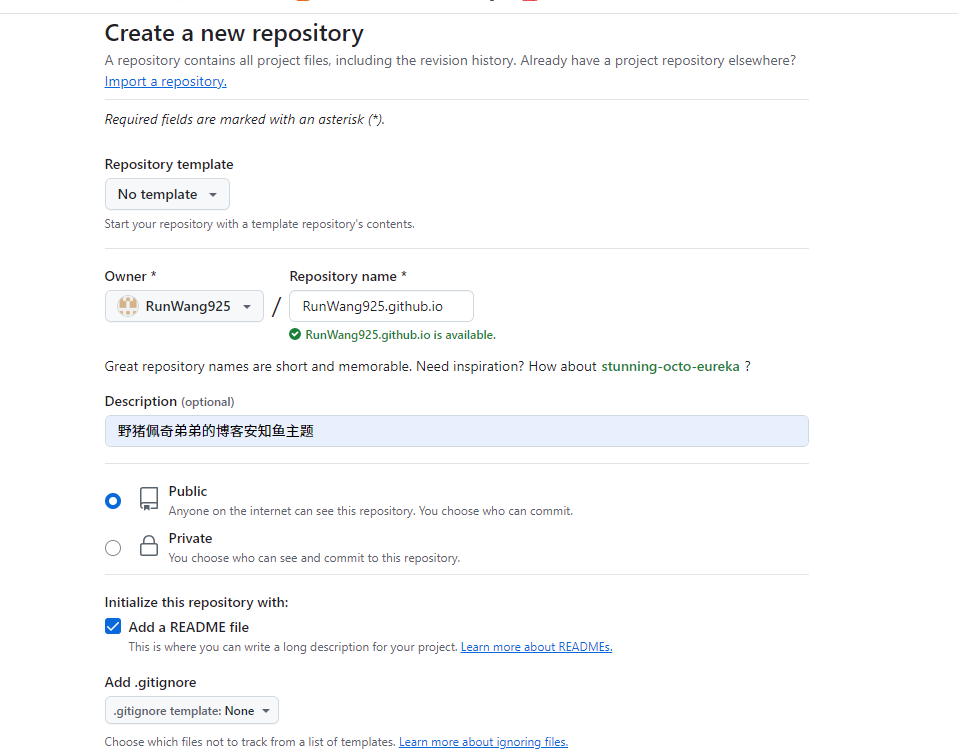Open the .gitignore template dropdown
958x749 pixels.
(192, 711)
